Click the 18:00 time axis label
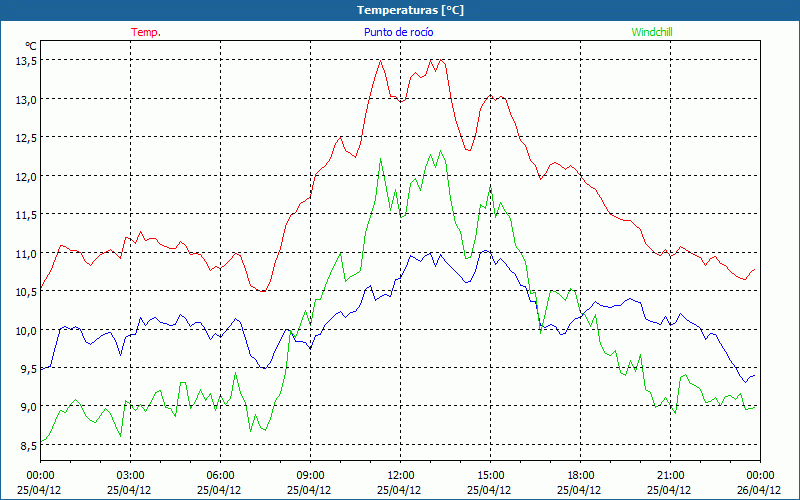The image size is (800, 500). (581, 476)
